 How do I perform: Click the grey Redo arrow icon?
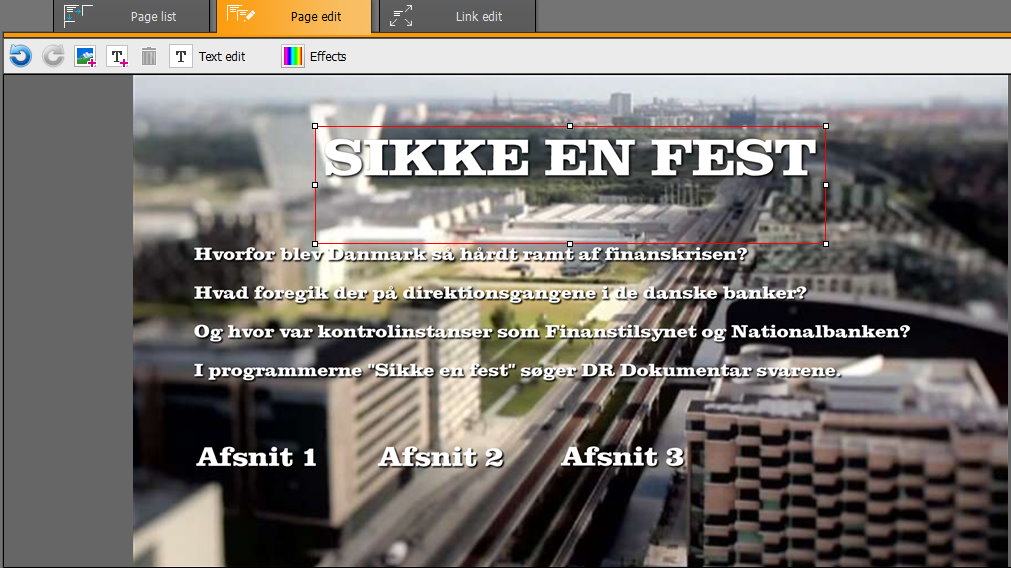[x=54, y=56]
